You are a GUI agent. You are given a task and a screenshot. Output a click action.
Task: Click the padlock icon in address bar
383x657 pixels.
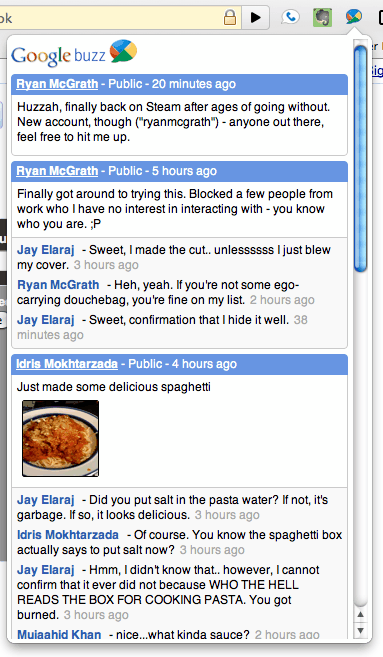click(230, 18)
